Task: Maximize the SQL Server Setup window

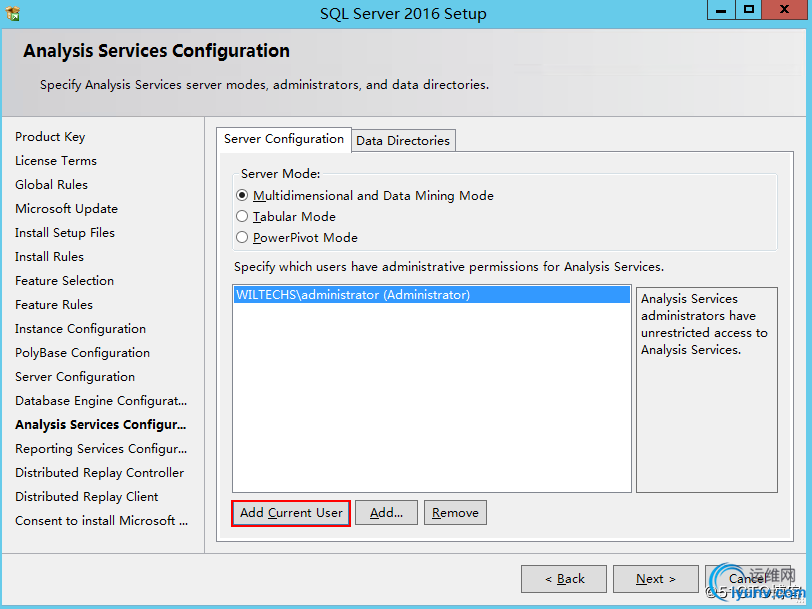Action: pyautogui.click(x=748, y=9)
